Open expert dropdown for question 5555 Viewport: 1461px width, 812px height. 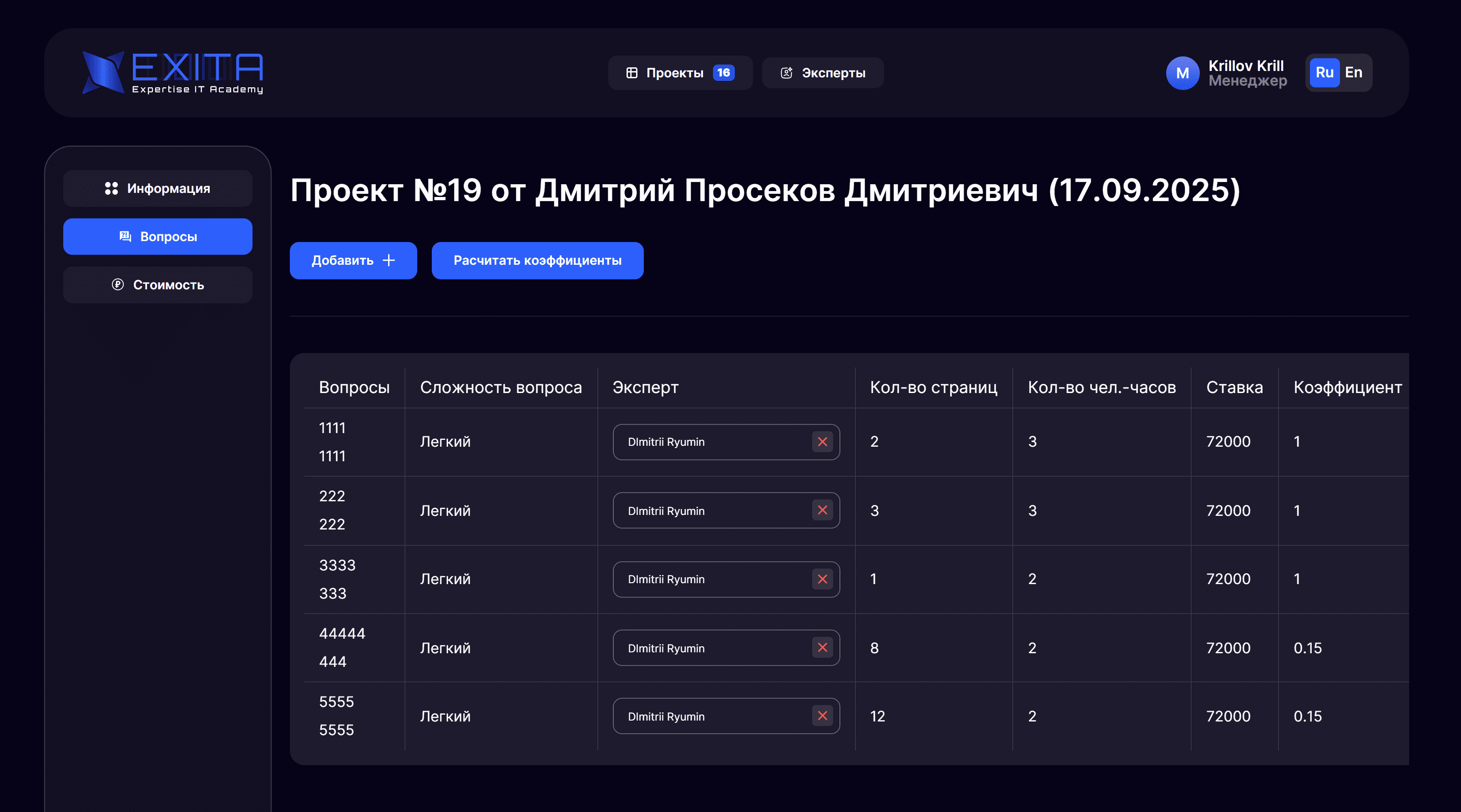pyautogui.click(x=709, y=716)
